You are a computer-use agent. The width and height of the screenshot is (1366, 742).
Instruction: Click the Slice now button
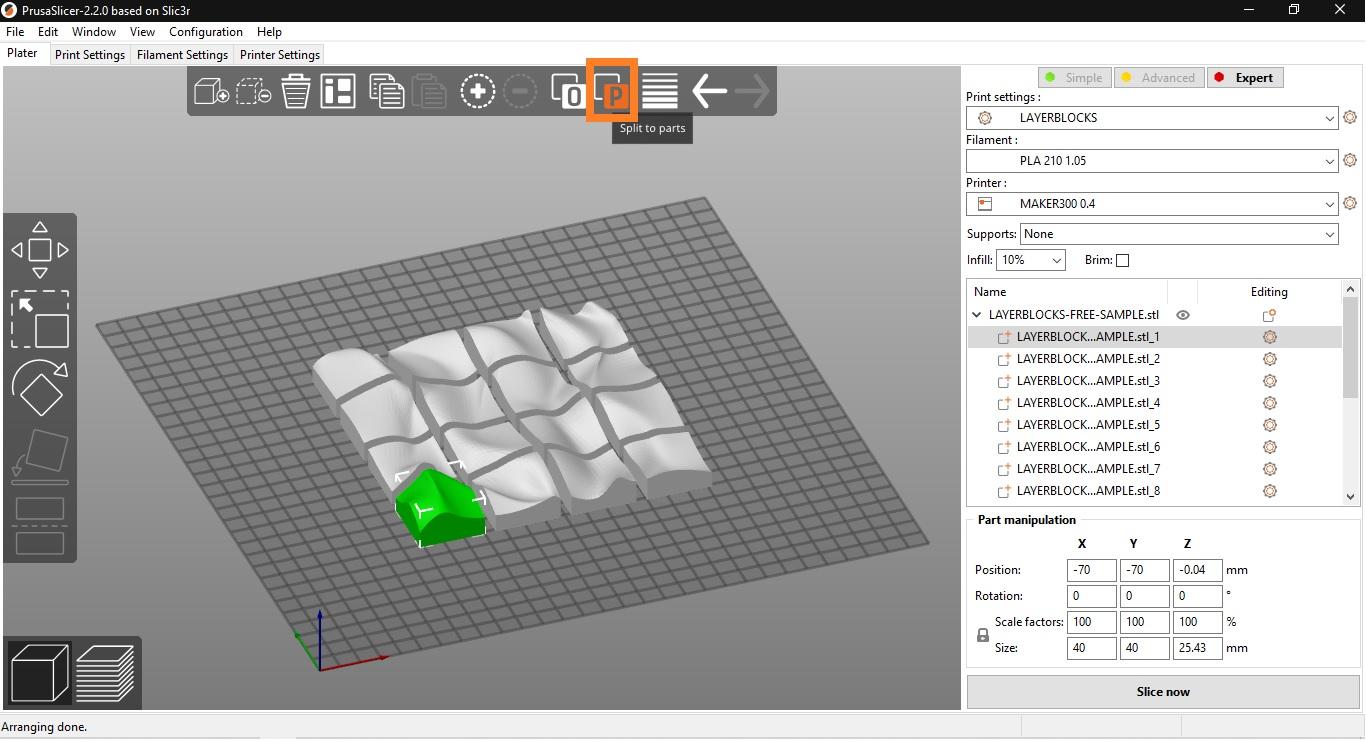(x=1163, y=692)
